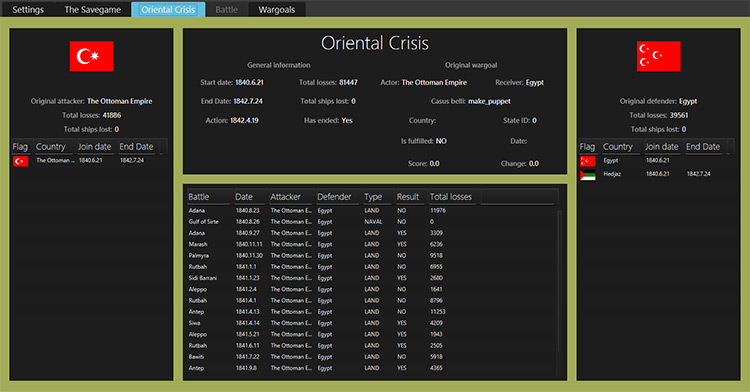Click Hedjaz end date 1842.7.24

click(x=698, y=174)
